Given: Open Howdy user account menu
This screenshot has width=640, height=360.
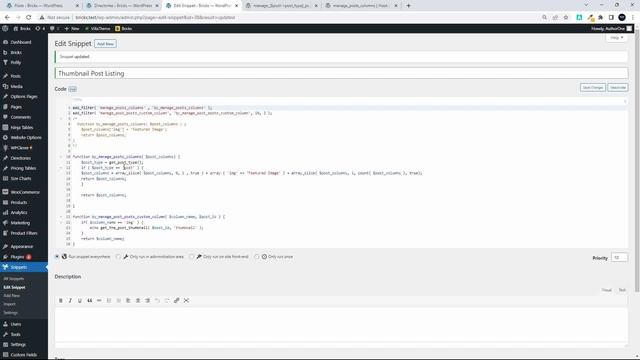Looking at the screenshot, I should (x=611, y=29).
